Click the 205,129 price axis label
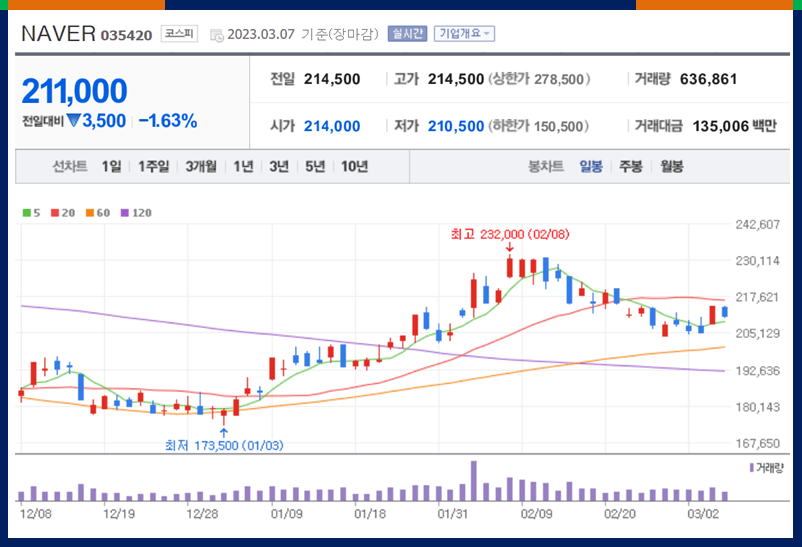The image size is (802, 547). pyautogui.click(x=758, y=334)
